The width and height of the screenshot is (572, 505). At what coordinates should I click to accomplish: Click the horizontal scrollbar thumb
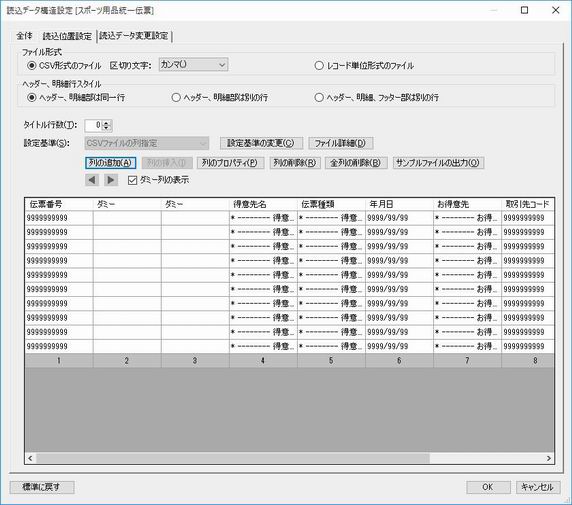pos(233,458)
